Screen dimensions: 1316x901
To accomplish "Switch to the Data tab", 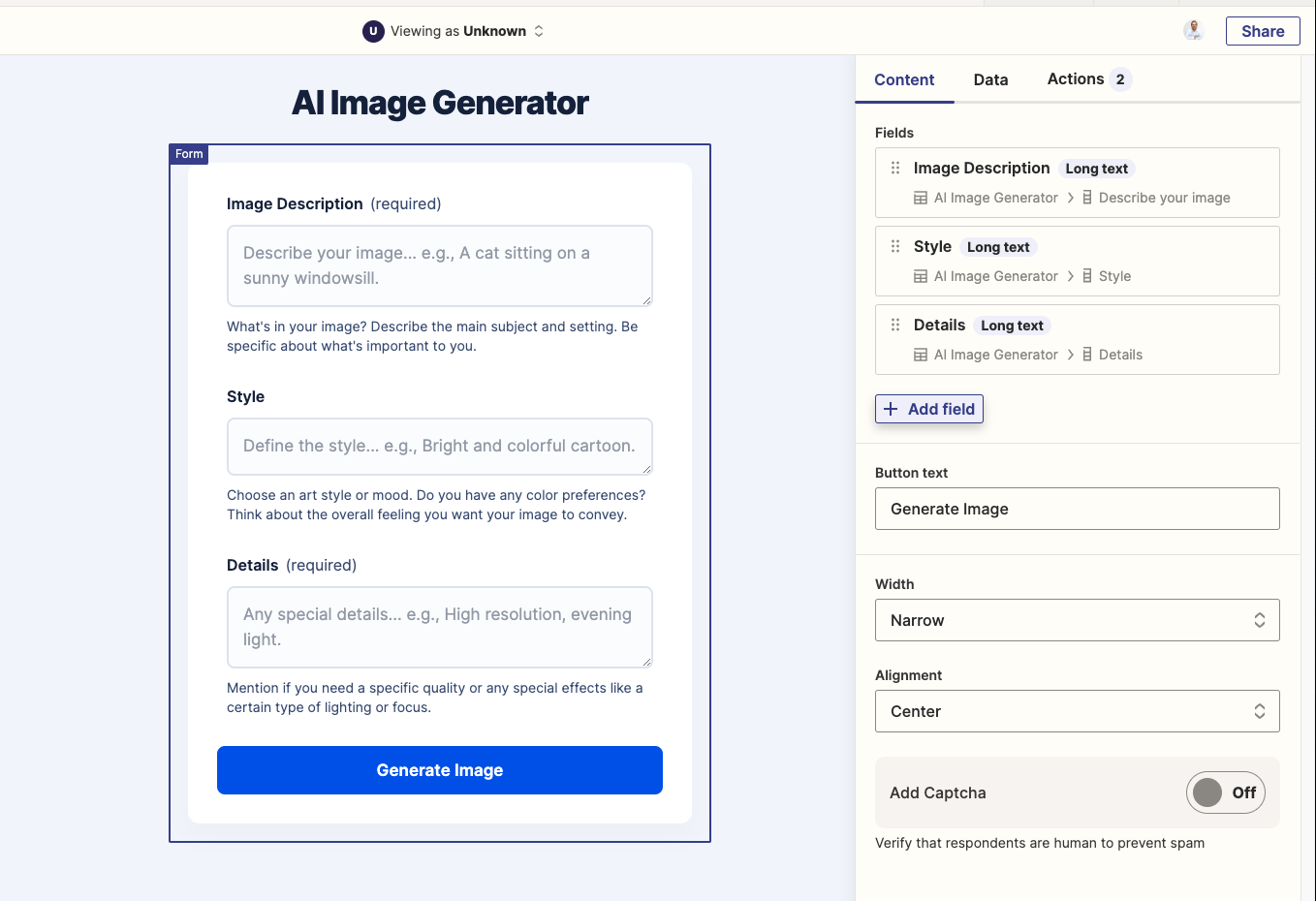I will pos(990,79).
